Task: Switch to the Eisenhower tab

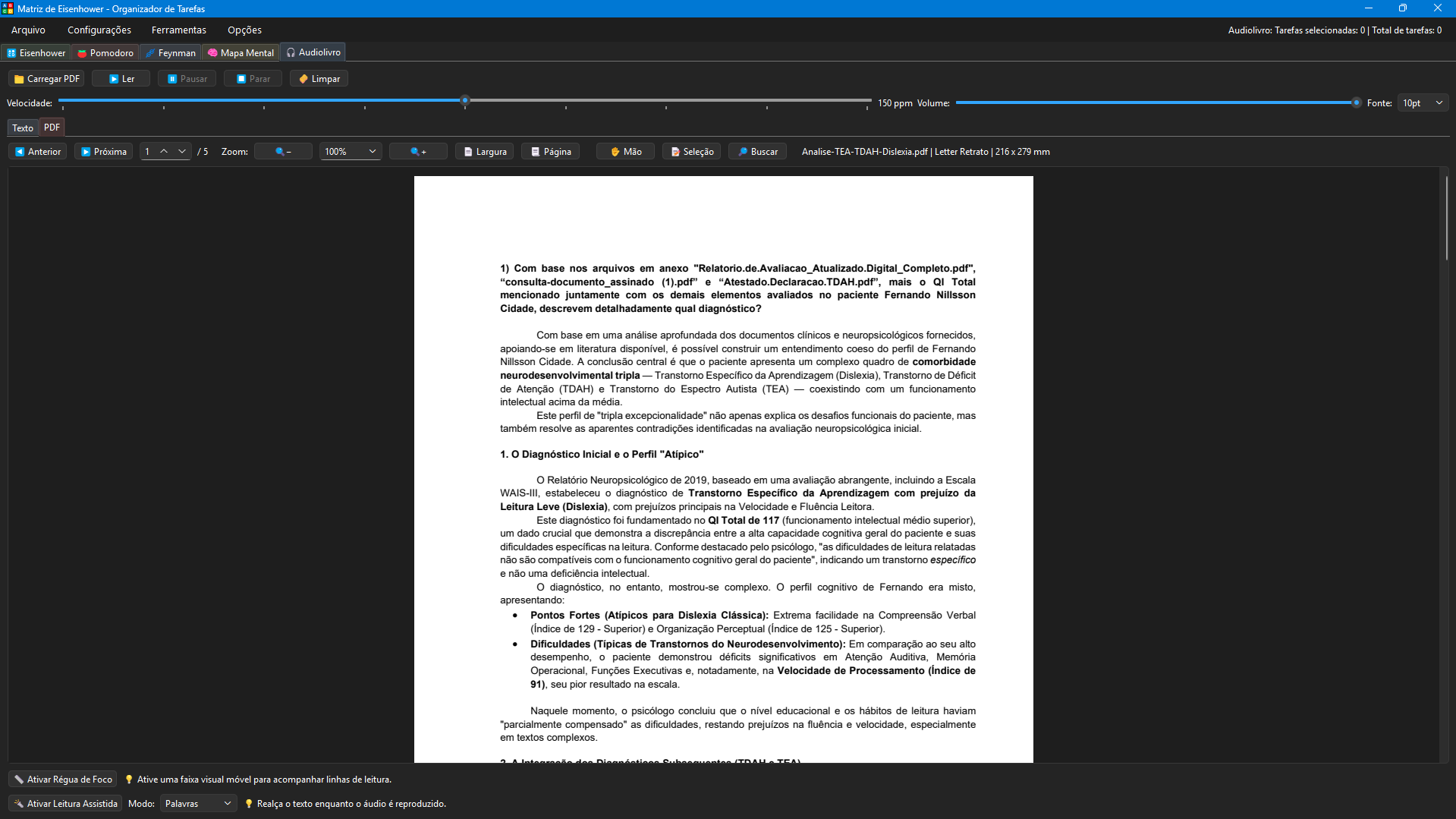Action: click(x=36, y=53)
